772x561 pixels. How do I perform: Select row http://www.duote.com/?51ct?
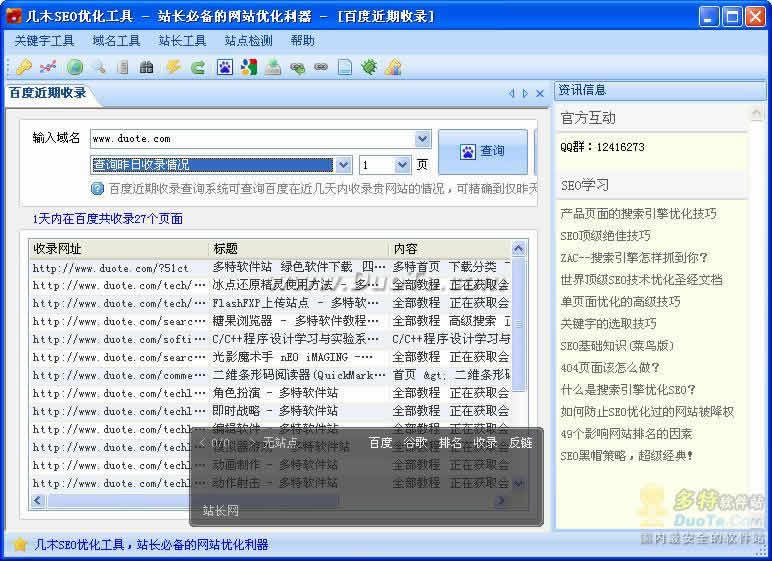[x=270, y=268]
